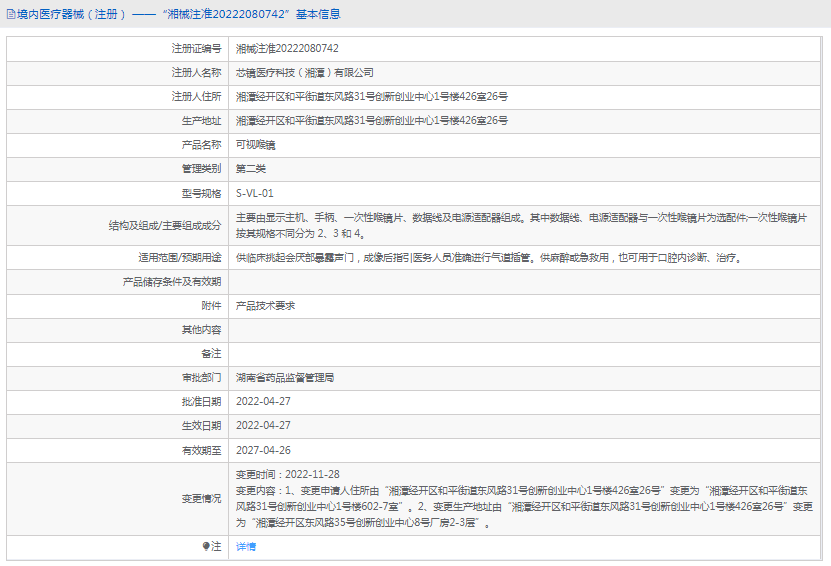831x566 pixels.
Task: Click the 附件 row label
Action: click(x=211, y=306)
